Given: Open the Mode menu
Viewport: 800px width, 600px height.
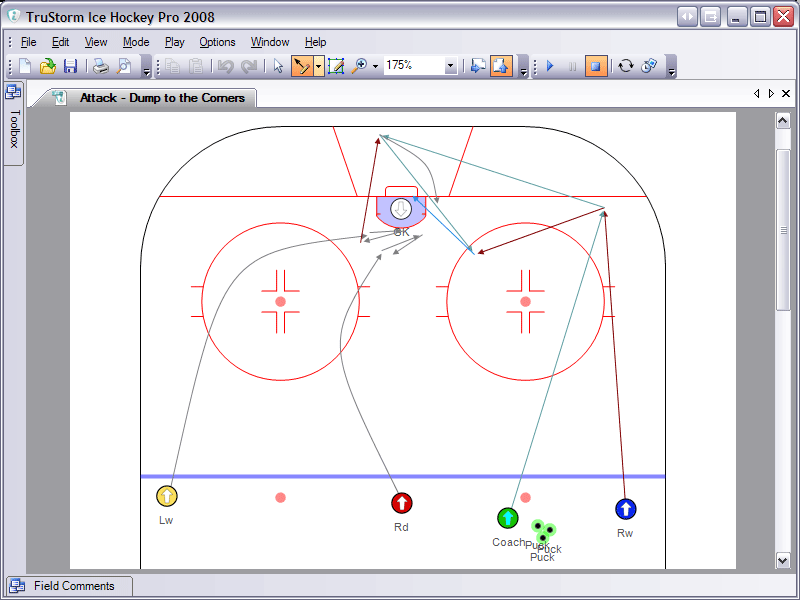Looking at the screenshot, I should tap(136, 42).
